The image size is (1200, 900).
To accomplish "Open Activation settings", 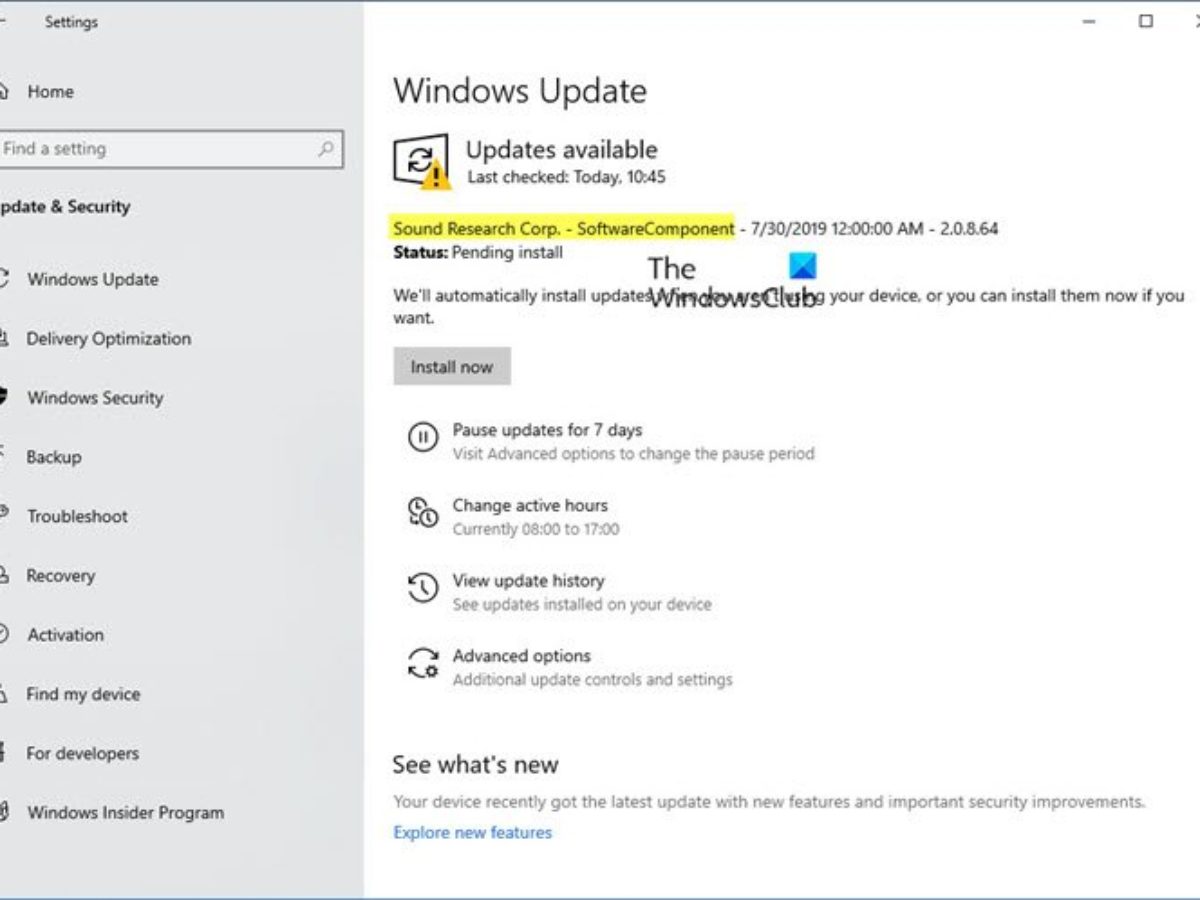I will point(65,635).
